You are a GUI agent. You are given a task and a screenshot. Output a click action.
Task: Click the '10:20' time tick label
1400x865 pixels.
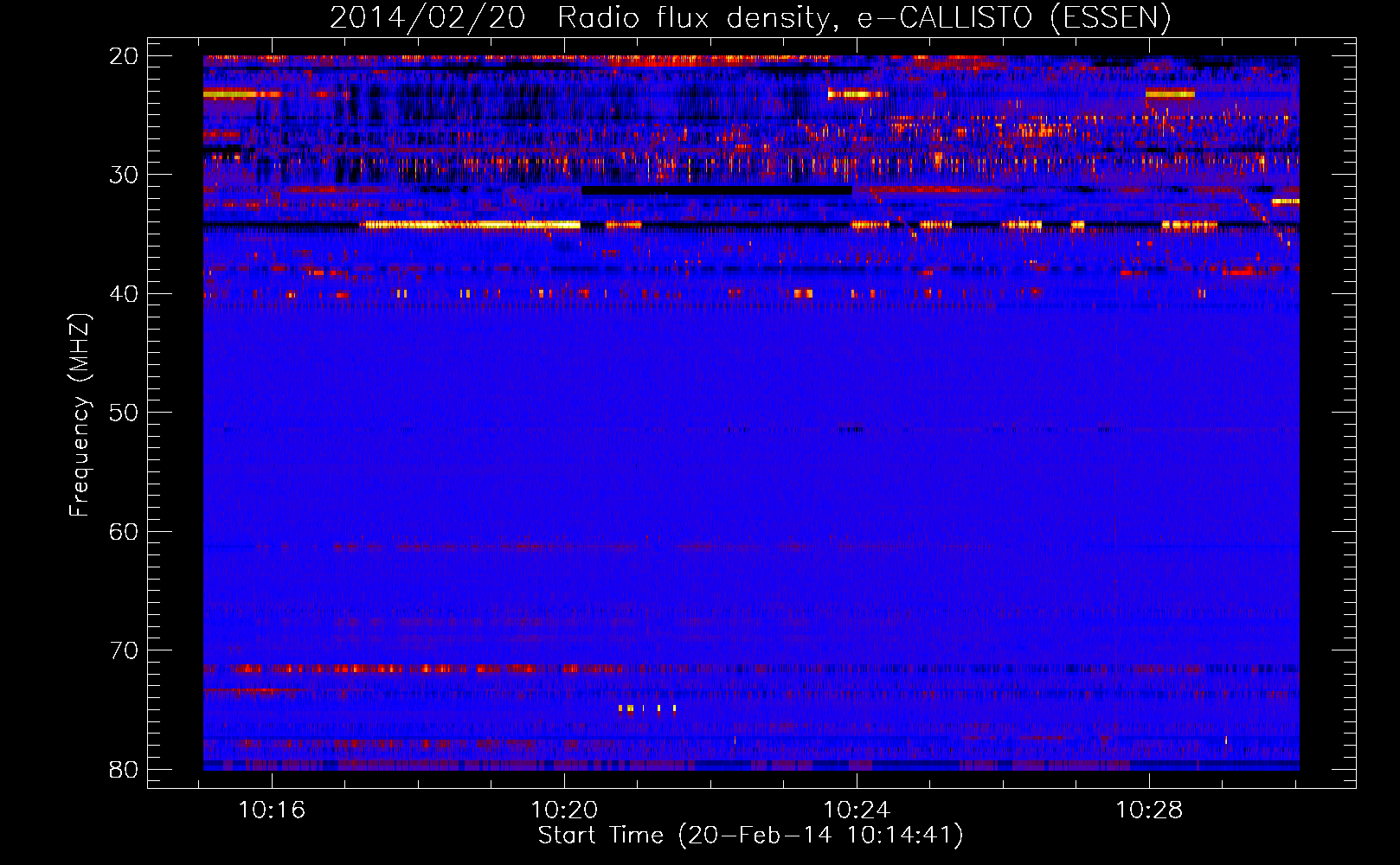[564, 811]
